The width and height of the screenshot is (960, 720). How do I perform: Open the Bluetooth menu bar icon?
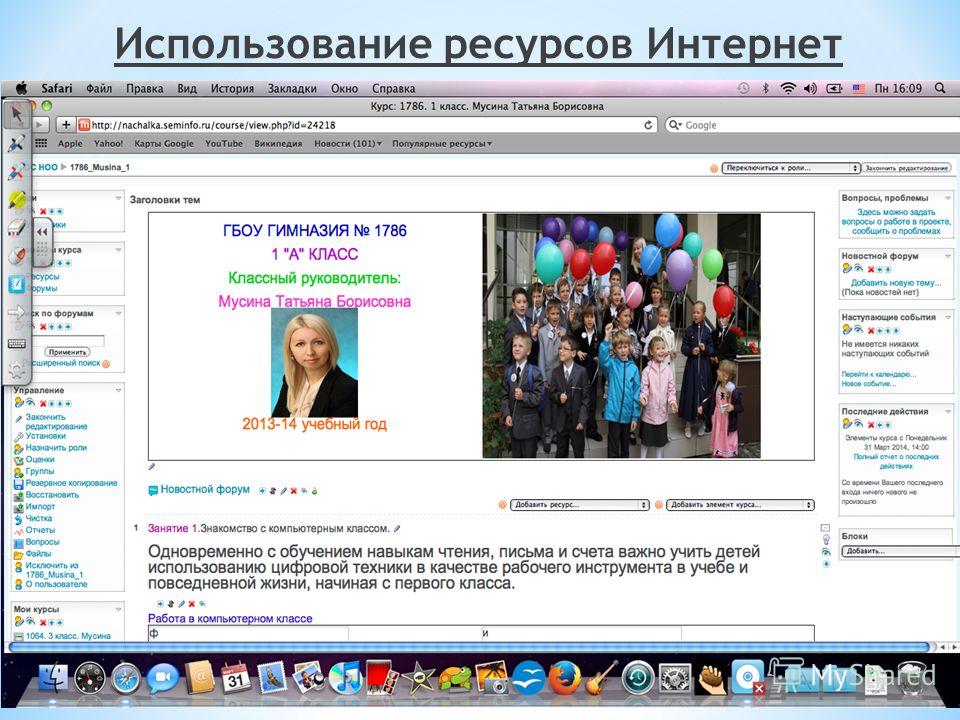tap(765, 88)
